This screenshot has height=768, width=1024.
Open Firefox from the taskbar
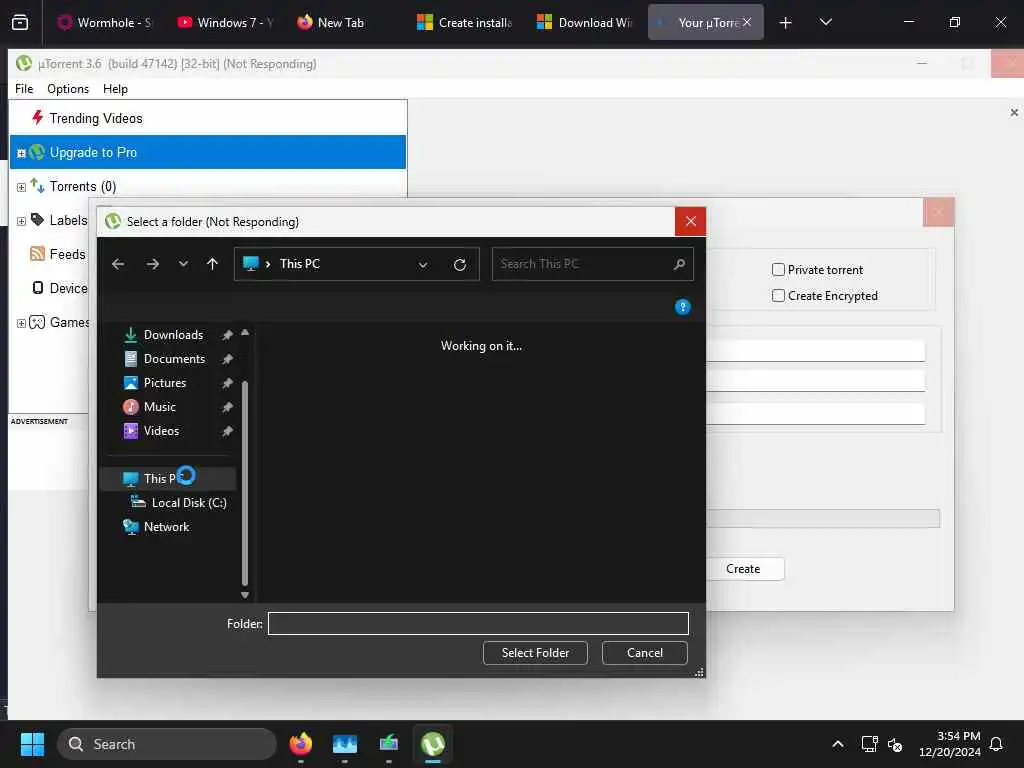pyautogui.click(x=301, y=744)
